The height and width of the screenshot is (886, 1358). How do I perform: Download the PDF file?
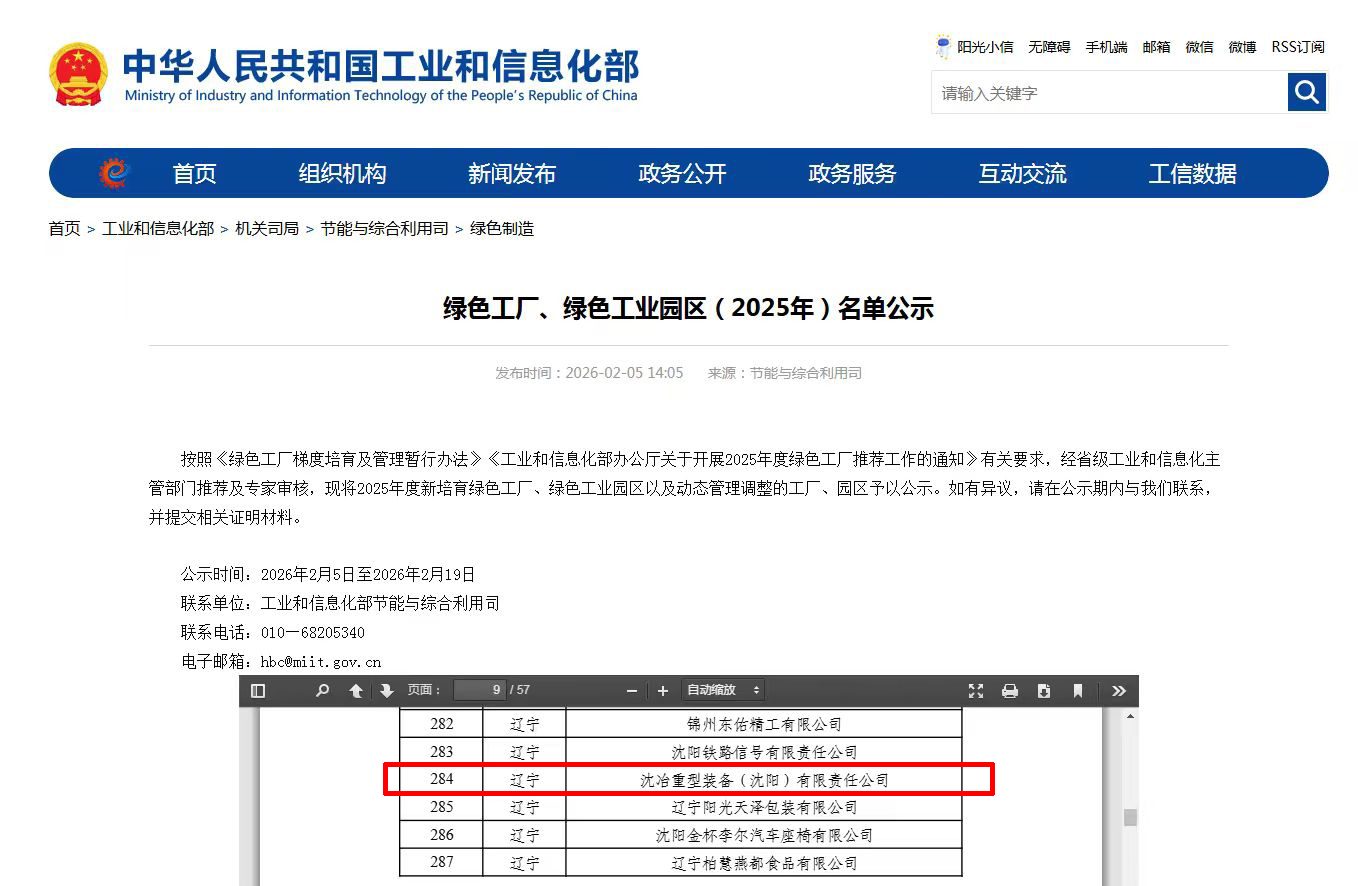[x=1044, y=691]
